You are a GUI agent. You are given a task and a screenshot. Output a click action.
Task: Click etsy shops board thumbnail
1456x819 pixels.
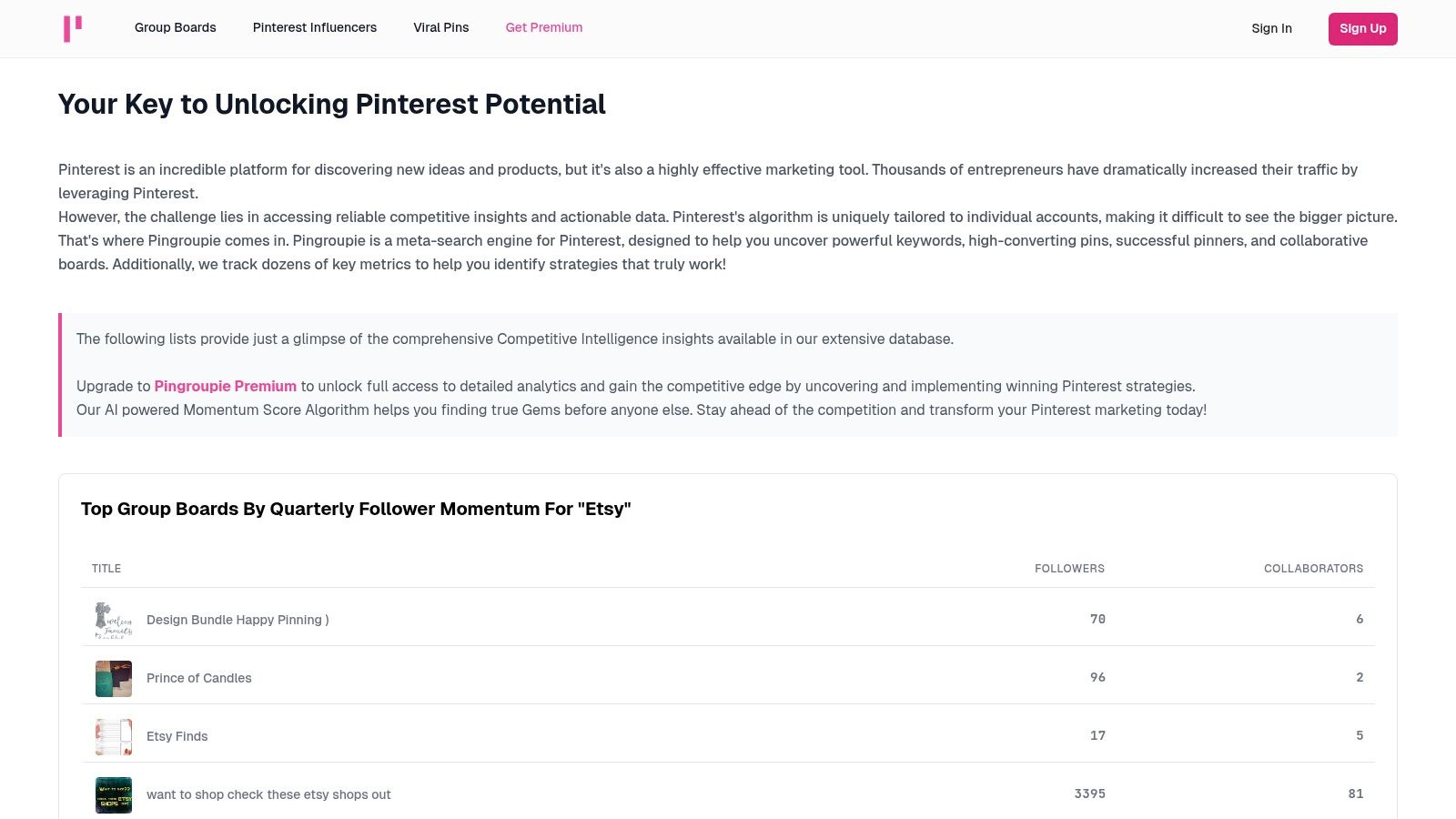(x=114, y=794)
